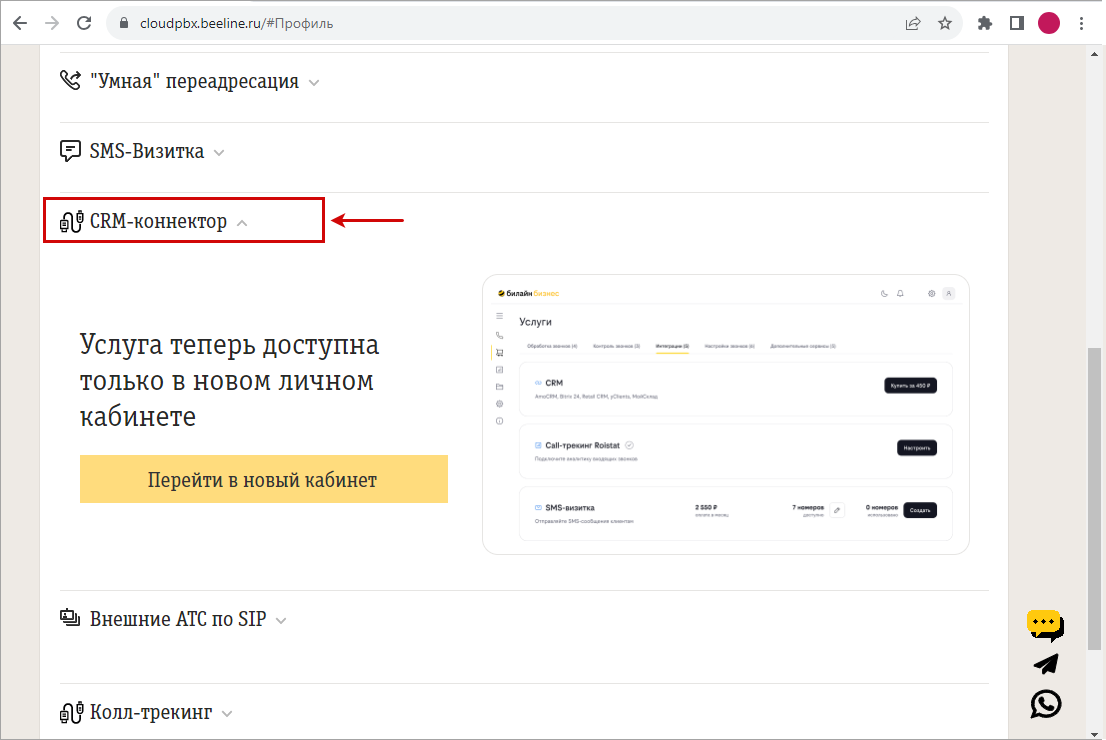This screenshot has height=740, width=1106.
Task: Open "Умная" переадресация section title
Action: 194,81
